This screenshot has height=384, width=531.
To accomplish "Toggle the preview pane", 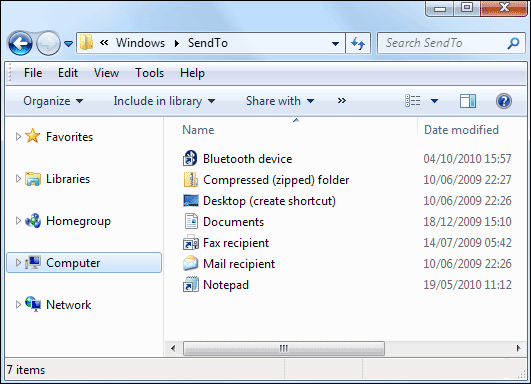I will coord(468,101).
